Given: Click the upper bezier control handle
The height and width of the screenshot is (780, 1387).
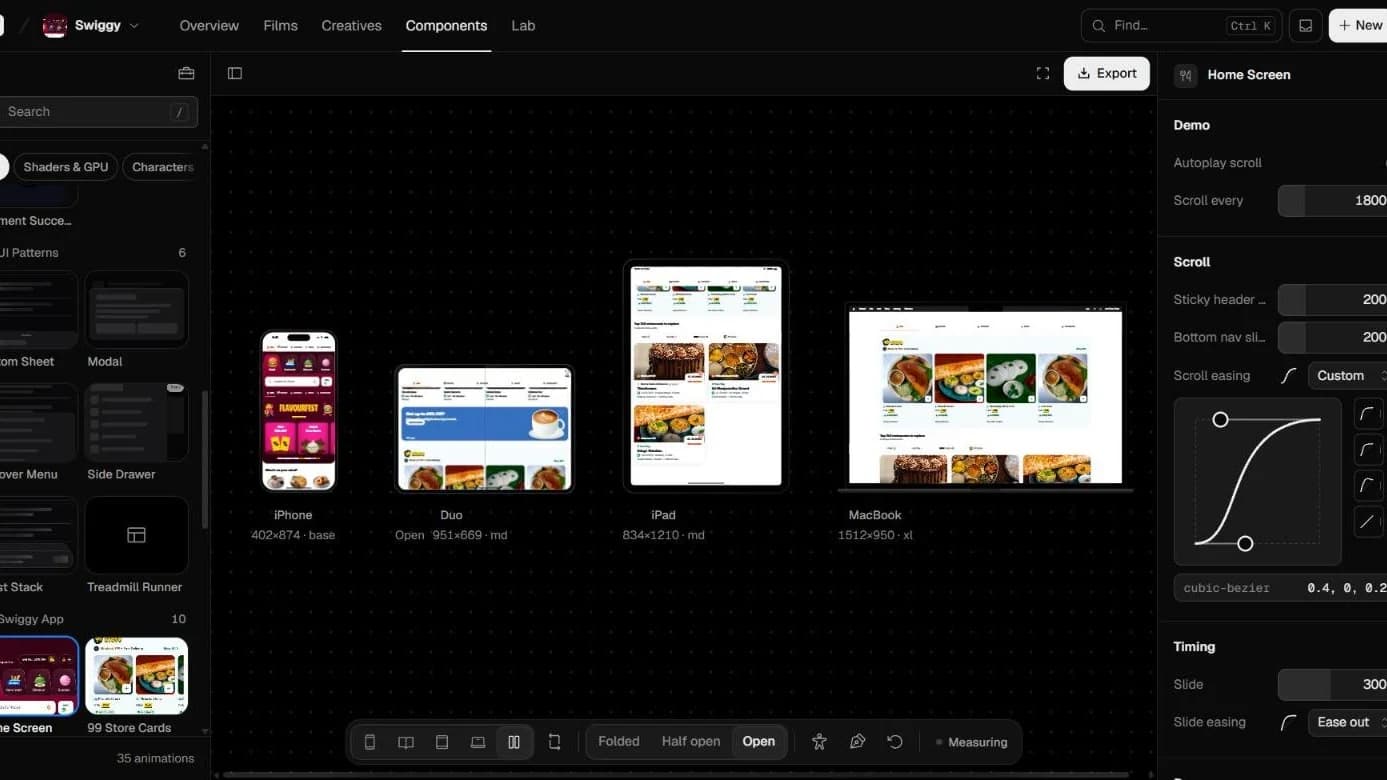Looking at the screenshot, I should pos(1220,420).
